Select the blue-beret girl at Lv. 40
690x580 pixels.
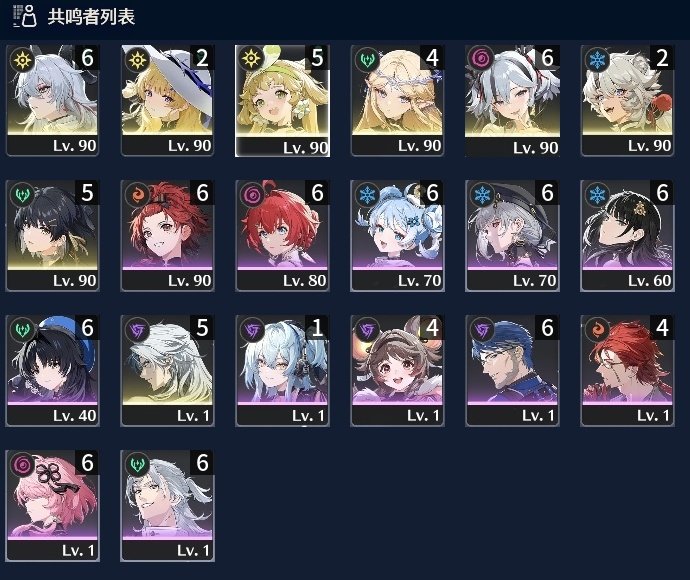52,371
